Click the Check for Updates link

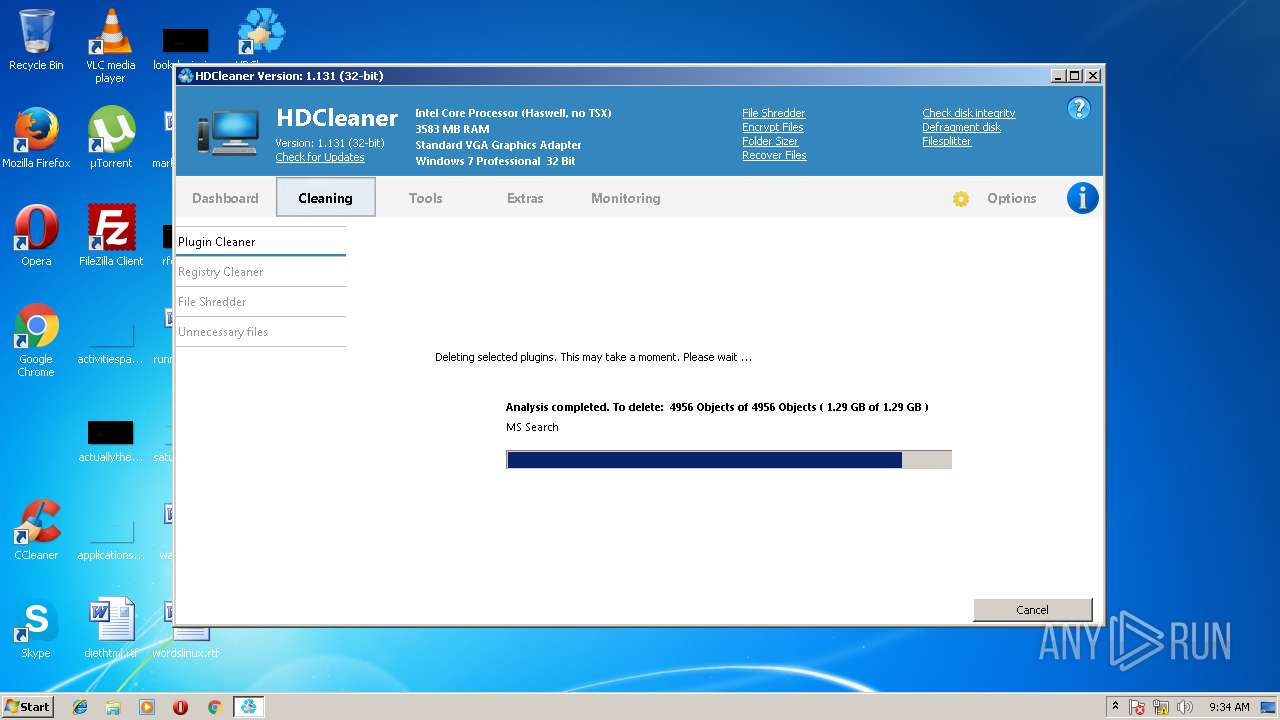(320, 157)
